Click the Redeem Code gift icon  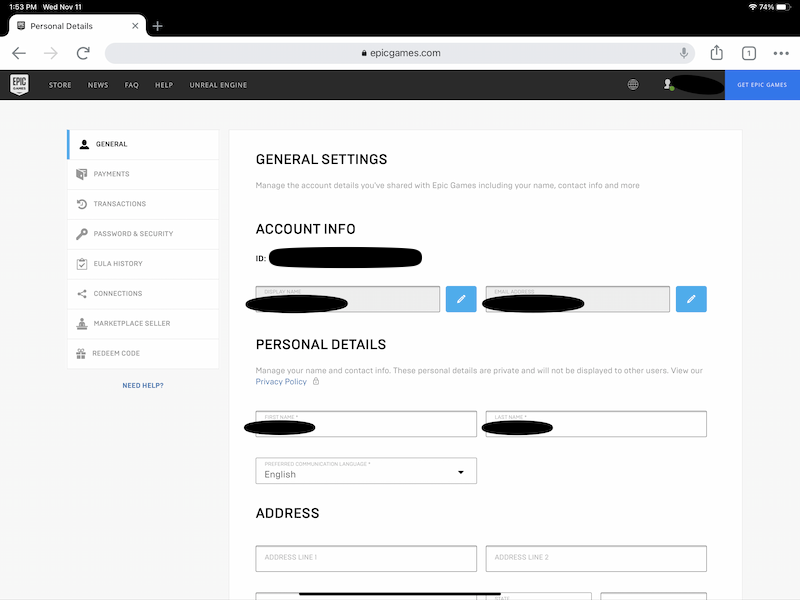(81, 354)
